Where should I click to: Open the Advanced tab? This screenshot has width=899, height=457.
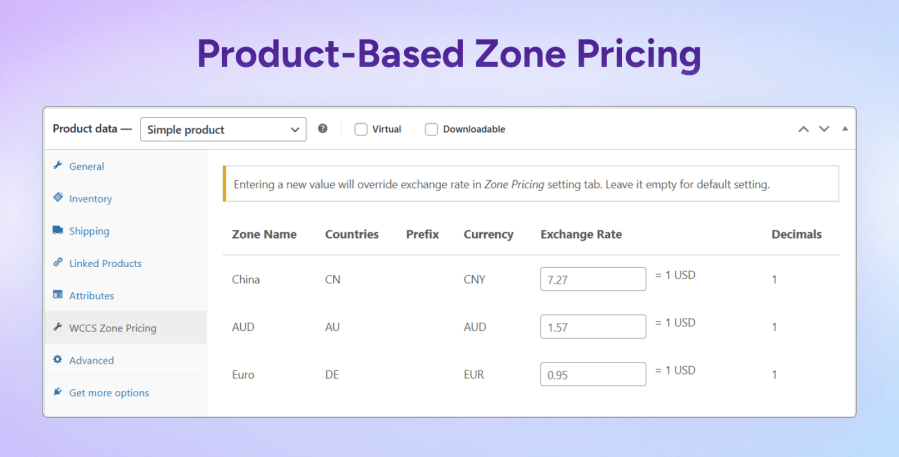[125, 360]
